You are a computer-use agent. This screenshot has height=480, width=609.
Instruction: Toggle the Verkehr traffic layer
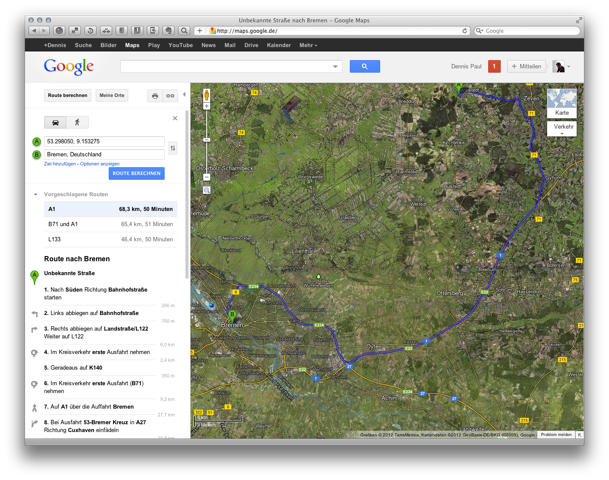tap(564, 128)
